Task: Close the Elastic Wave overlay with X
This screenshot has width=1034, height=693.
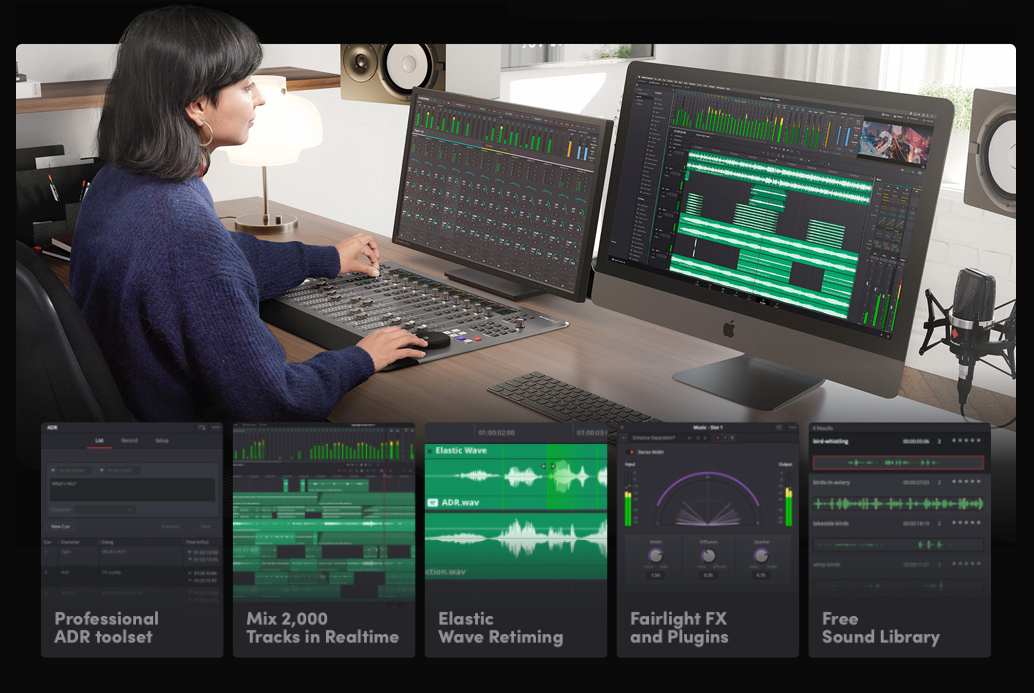Action: (x=432, y=451)
